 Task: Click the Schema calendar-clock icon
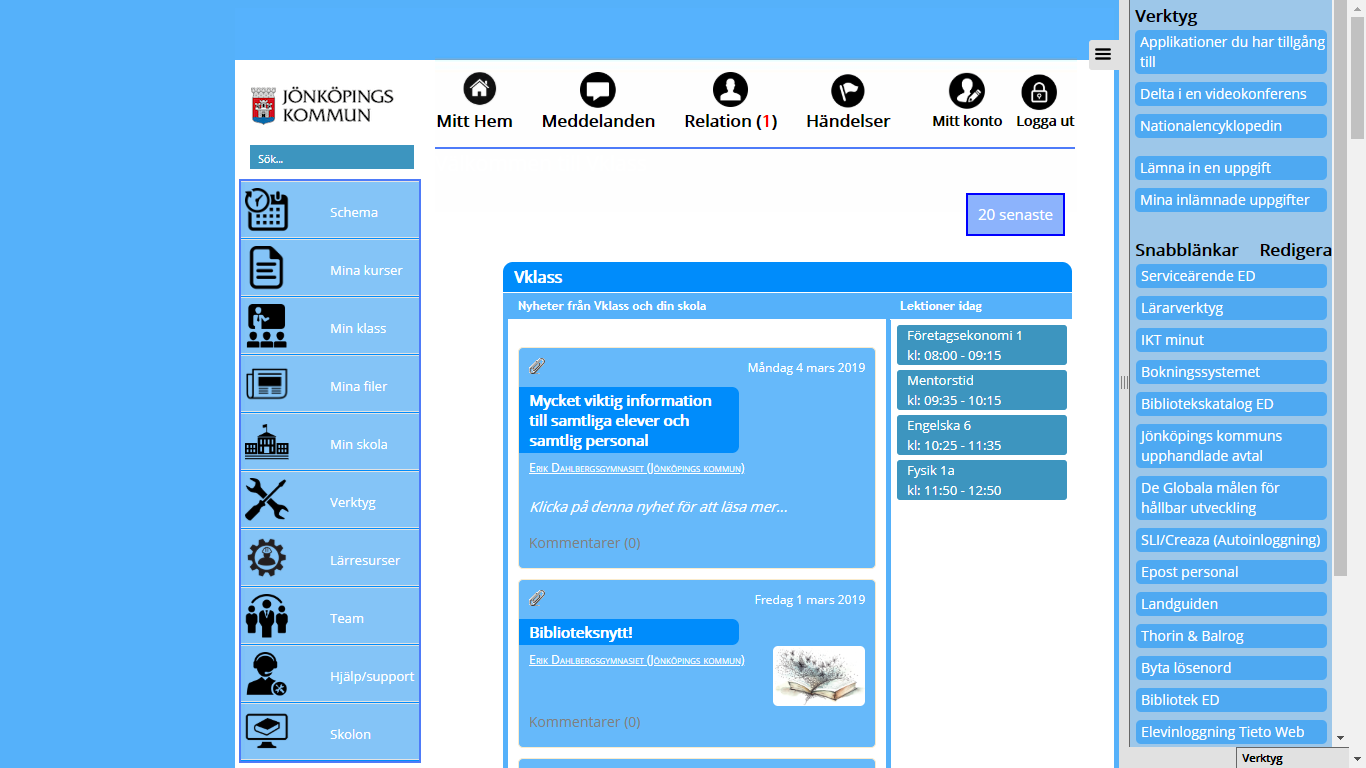click(267, 210)
